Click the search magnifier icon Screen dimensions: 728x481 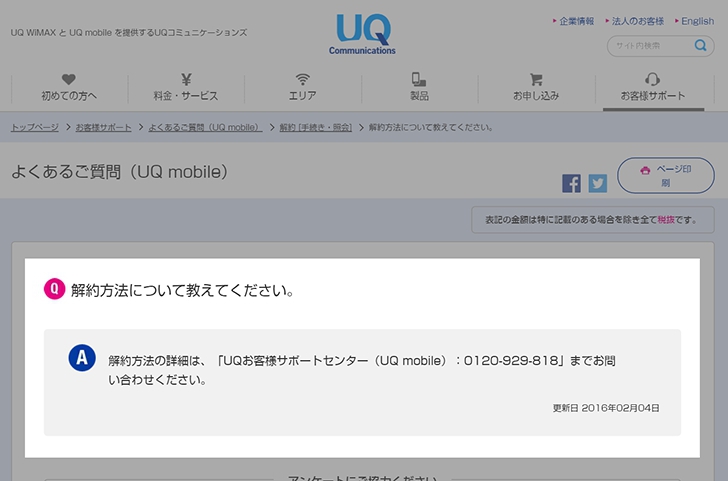pos(700,46)
